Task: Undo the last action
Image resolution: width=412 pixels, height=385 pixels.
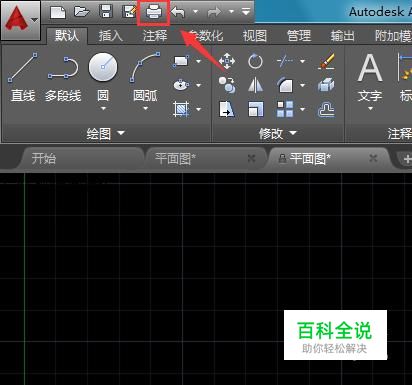Action: tap(178, 12)
